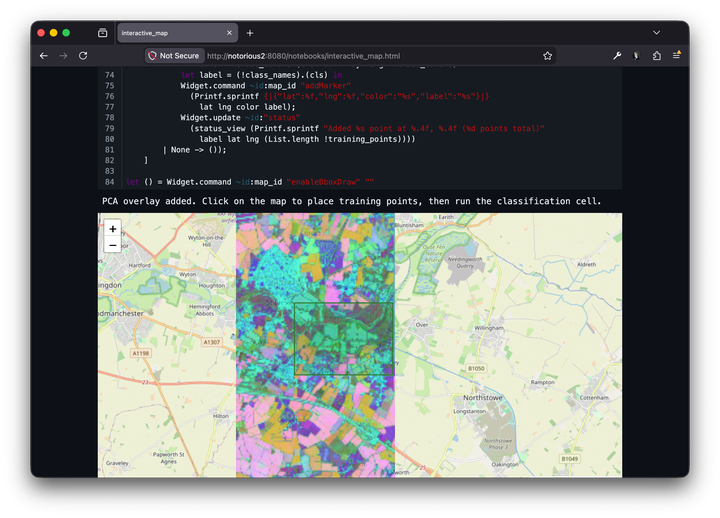Click inside the green bounding box
The height and width of the screenshot is (518, 720).
pos(344,339)
